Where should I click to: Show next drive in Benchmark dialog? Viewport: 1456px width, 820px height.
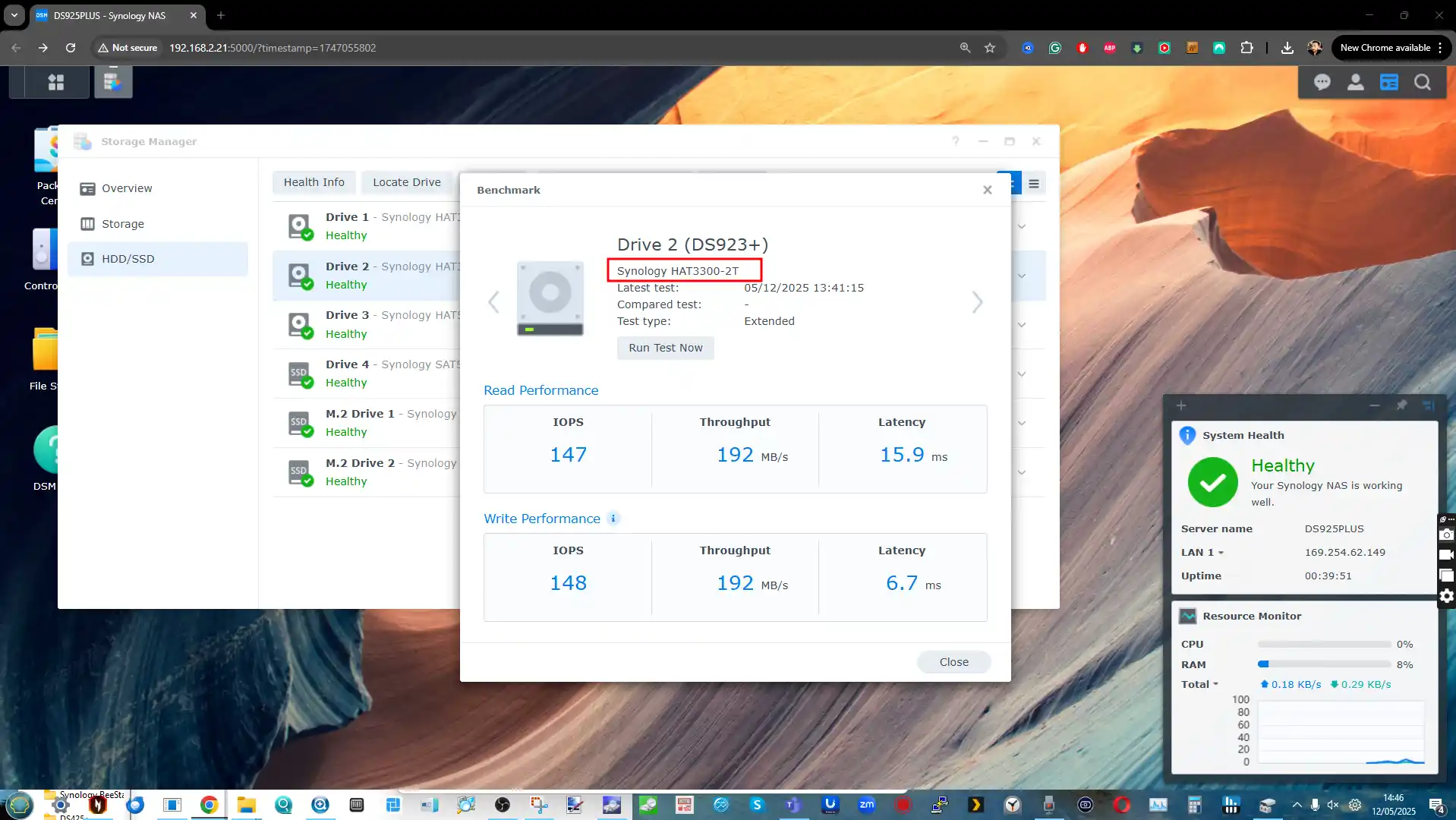coord(977,302)
